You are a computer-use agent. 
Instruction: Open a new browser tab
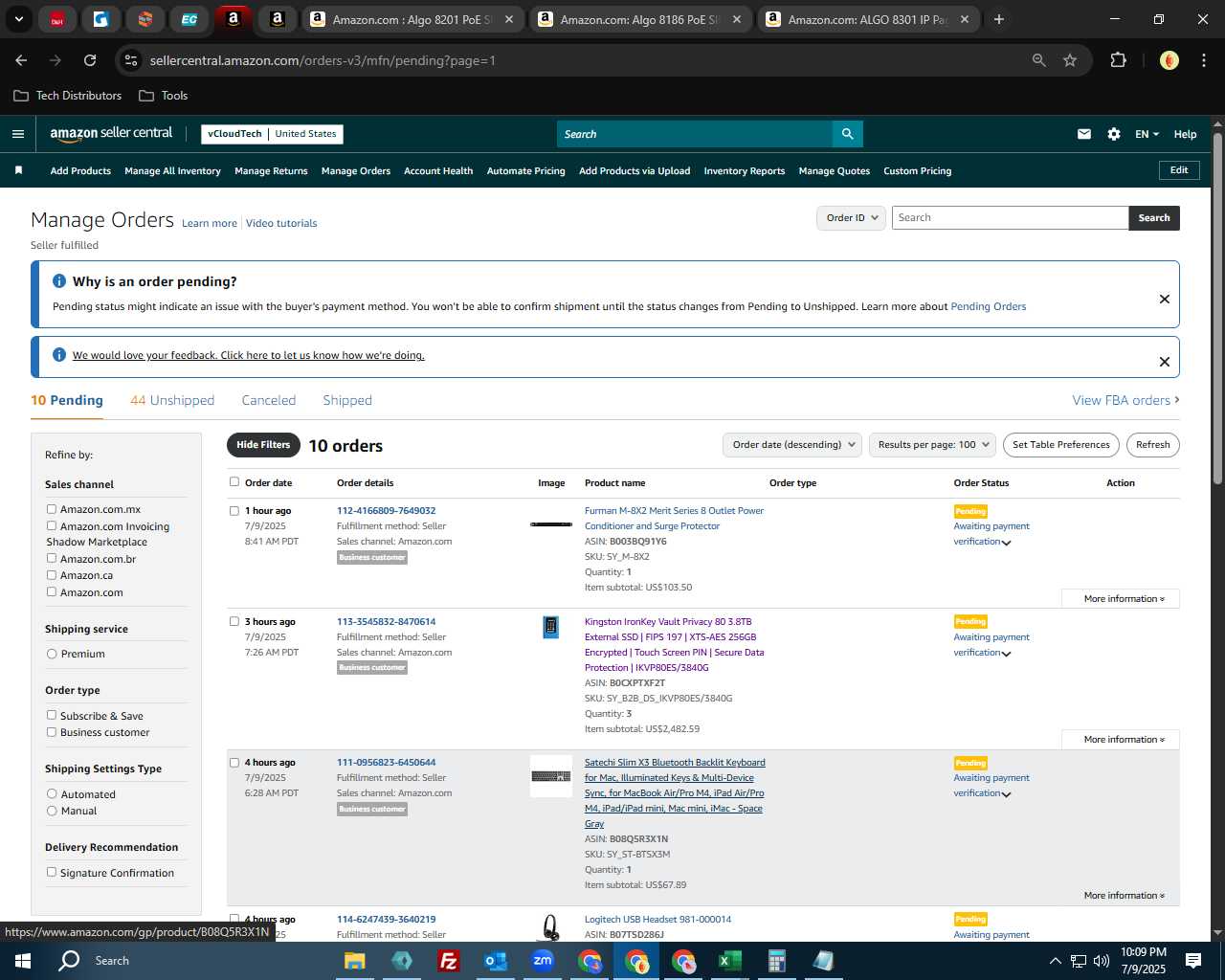point(999,19)
